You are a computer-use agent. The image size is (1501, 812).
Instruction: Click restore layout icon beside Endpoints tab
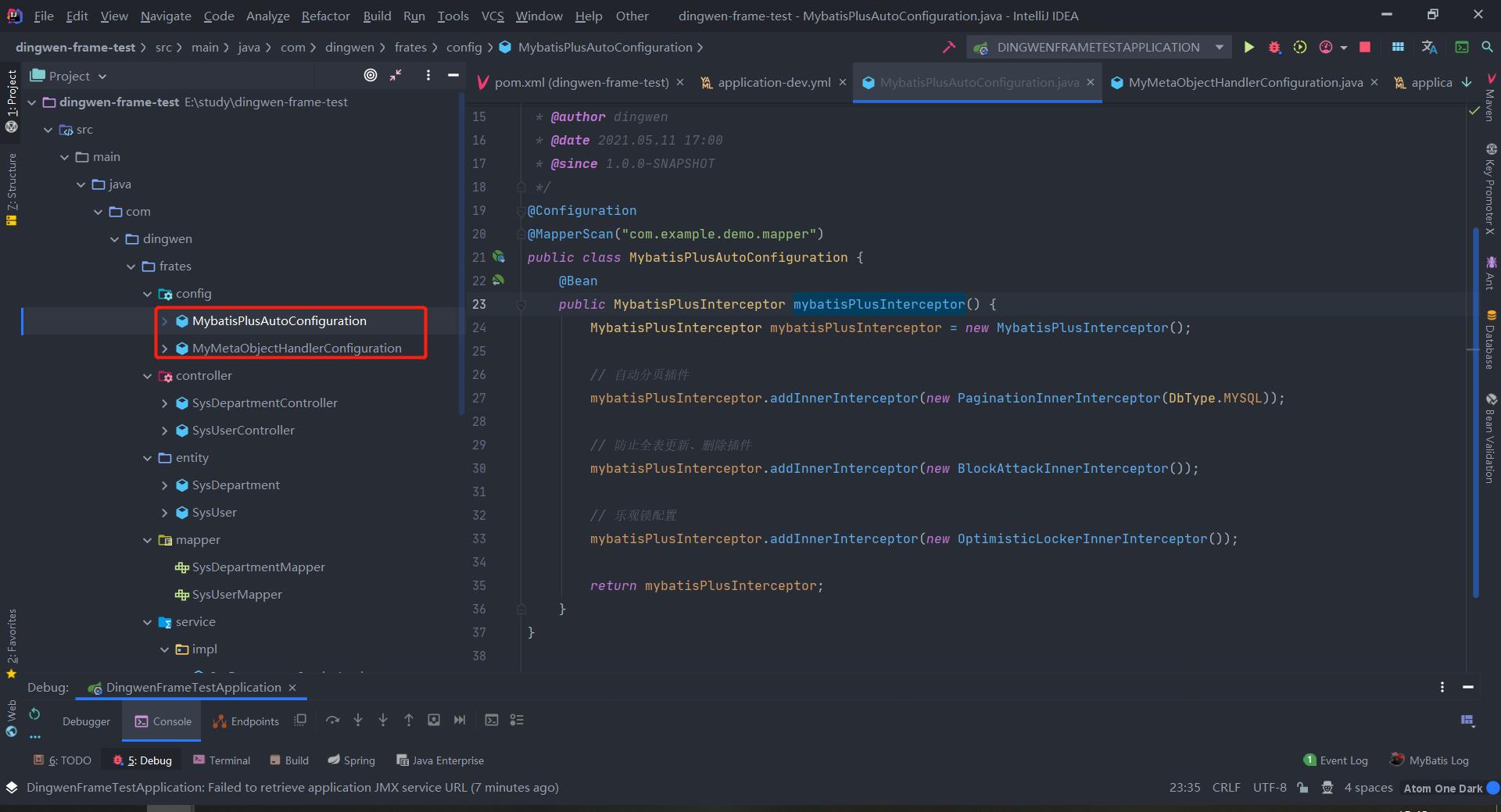point(300,721)
